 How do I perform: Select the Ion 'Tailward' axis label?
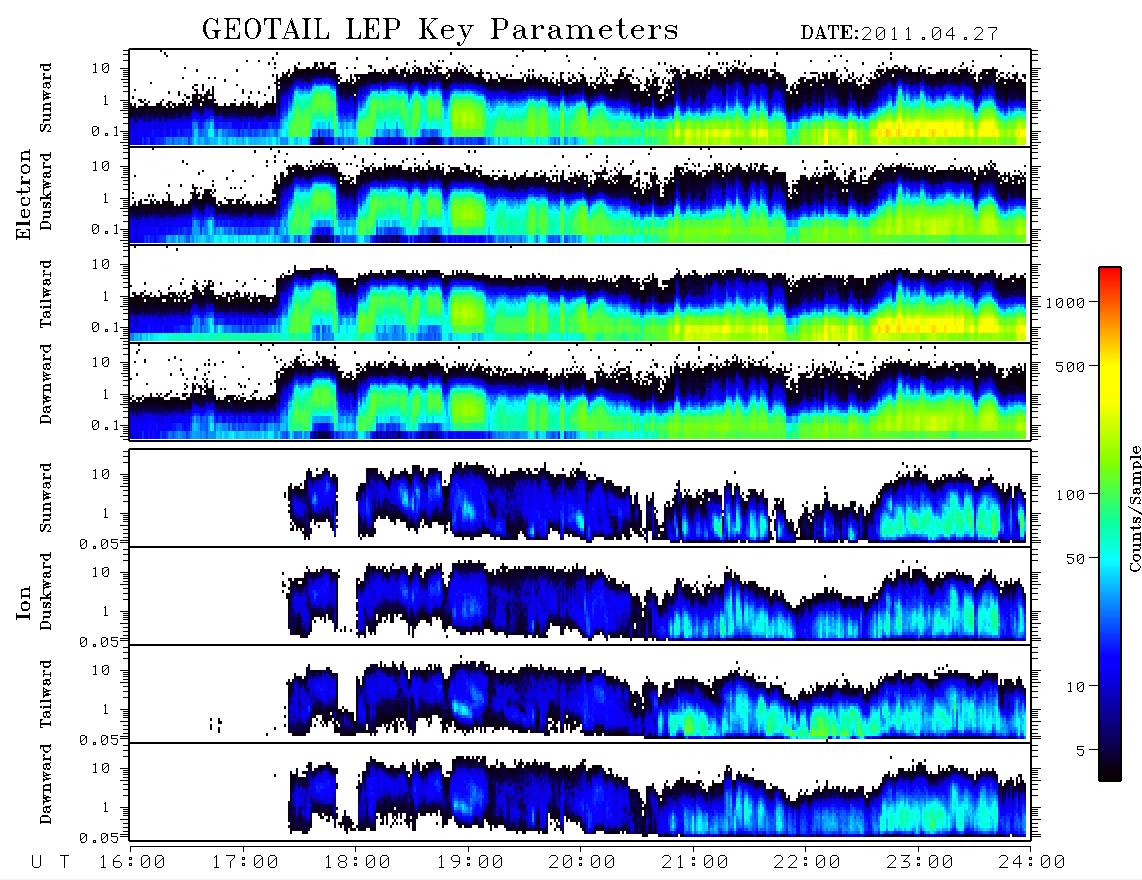[x=46, y=694]
